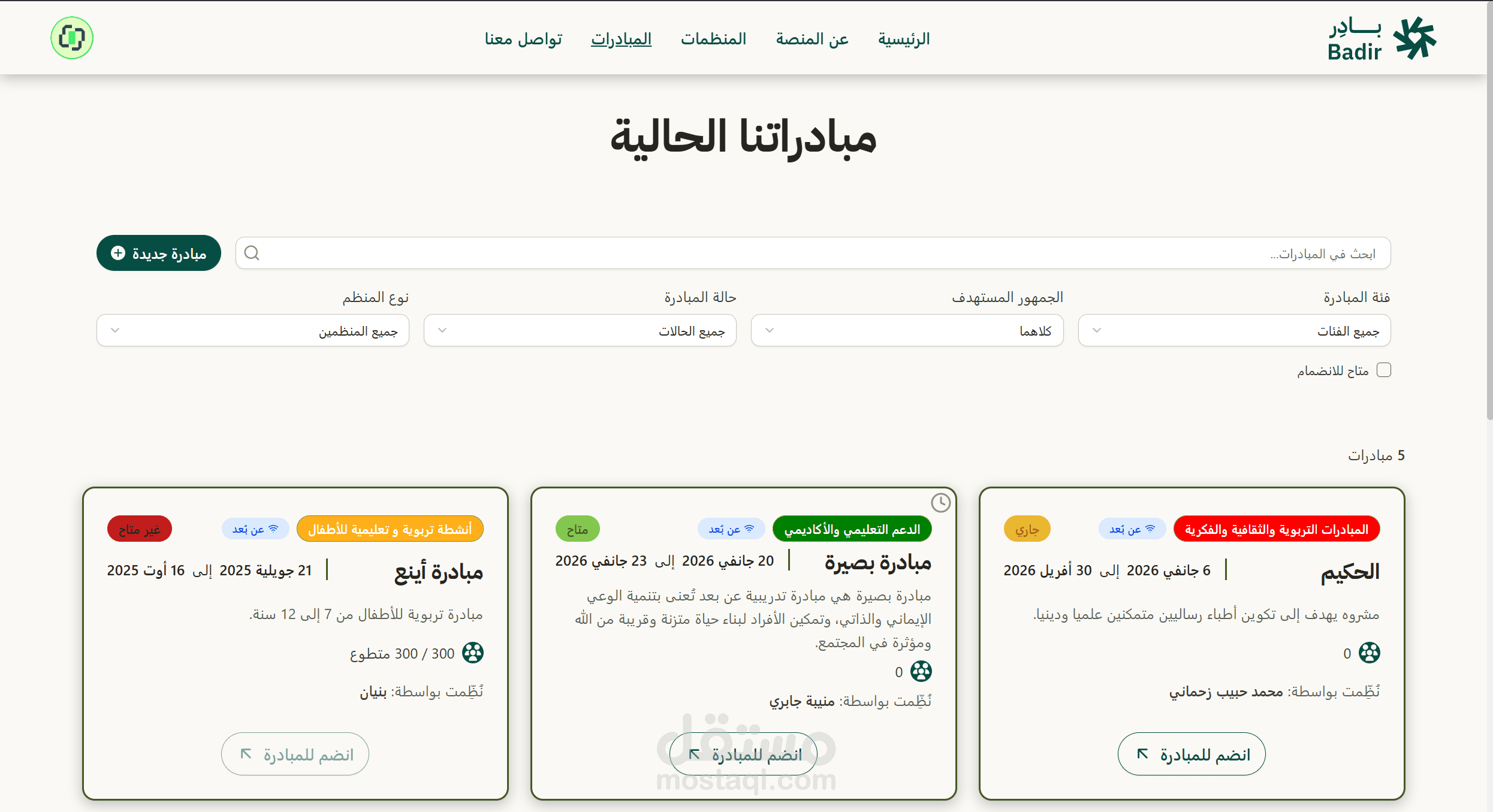The width and height of the screenshot is (1493, 812).
Task: Enable the 'متاح للانضمام' checkbox
Action: point(1384,370)
